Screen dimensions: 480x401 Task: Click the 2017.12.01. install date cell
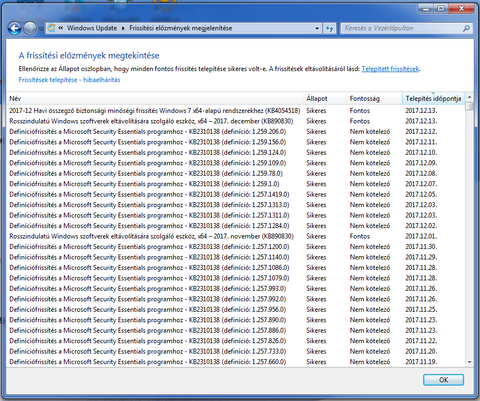click(x=421, y=236)
